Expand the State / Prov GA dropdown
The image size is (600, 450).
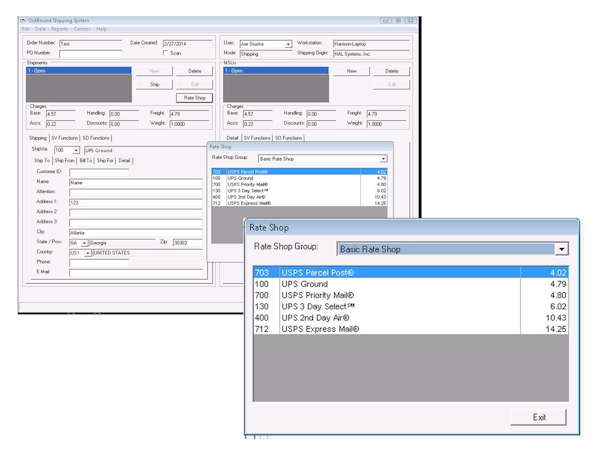coord(85,243)
